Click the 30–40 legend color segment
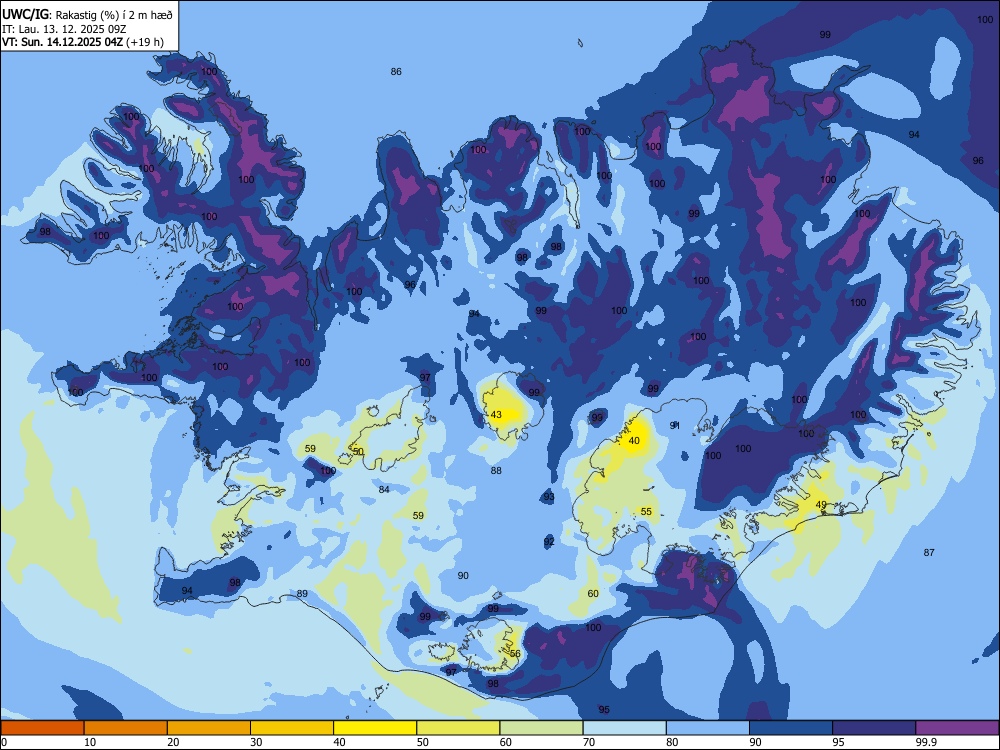1000x750 pixels. pyautogui.click(x=292, y=728)
